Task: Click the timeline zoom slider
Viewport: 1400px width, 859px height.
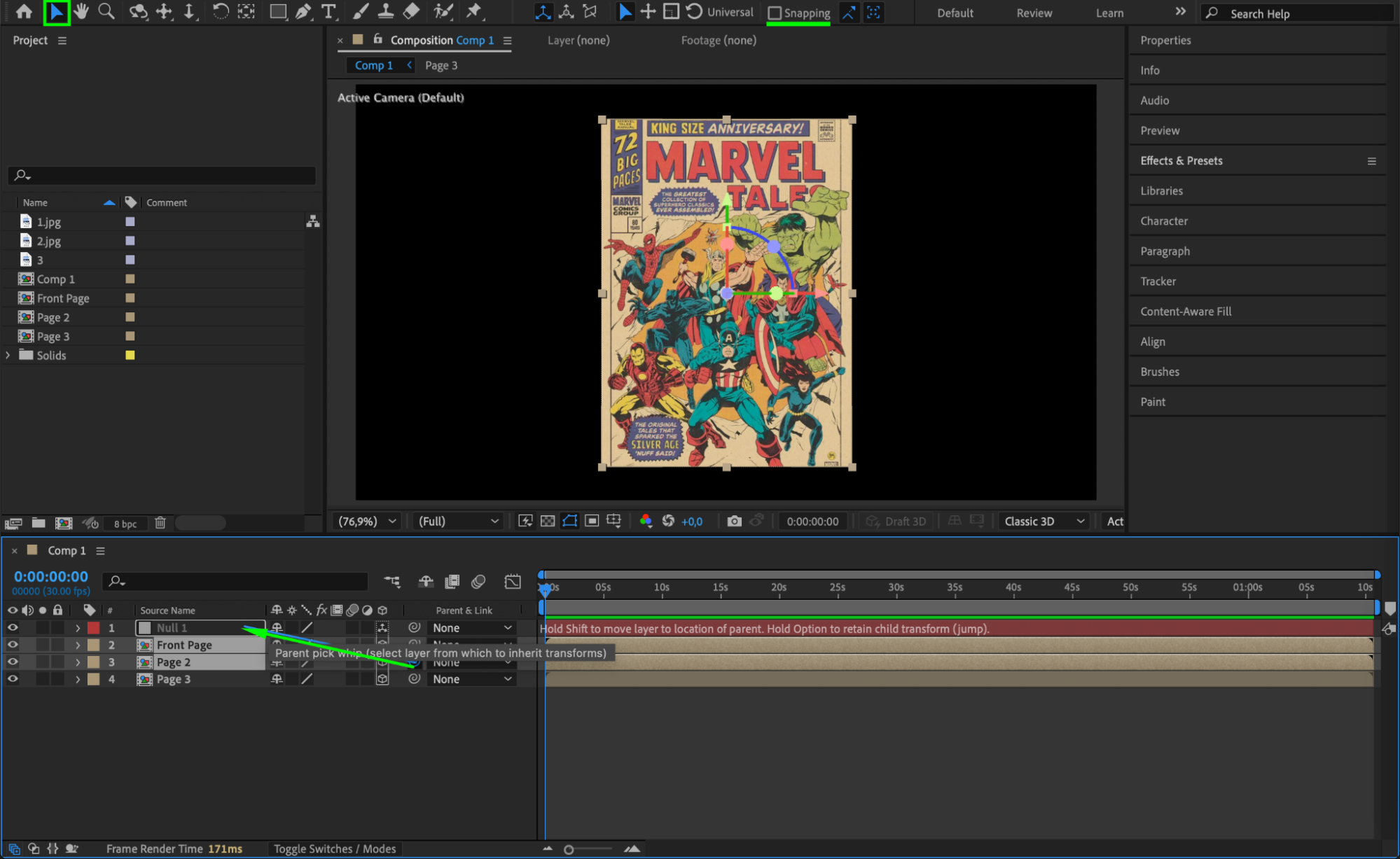Action: tap(569, 849)
